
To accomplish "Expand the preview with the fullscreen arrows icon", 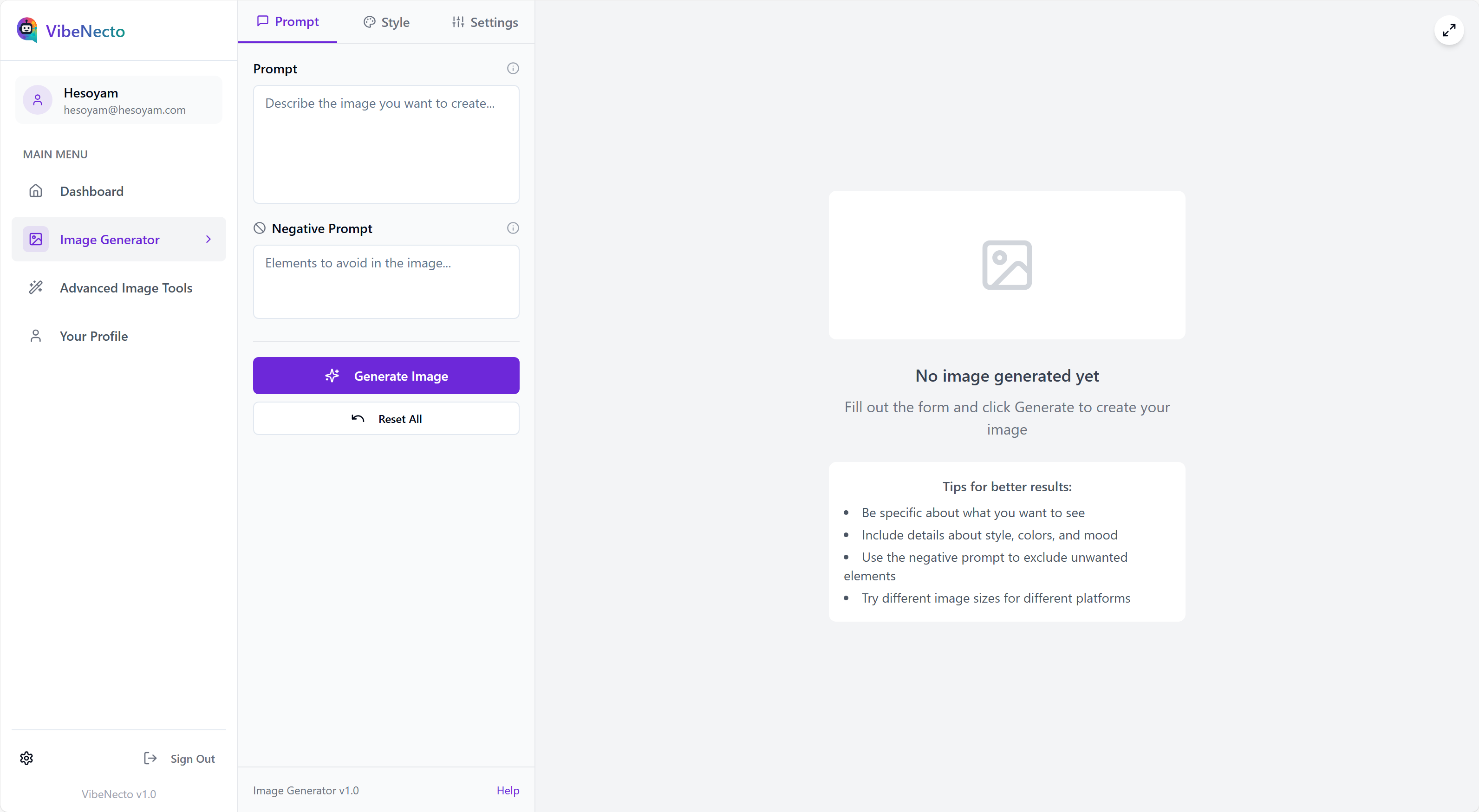I will coord(1448,30).
